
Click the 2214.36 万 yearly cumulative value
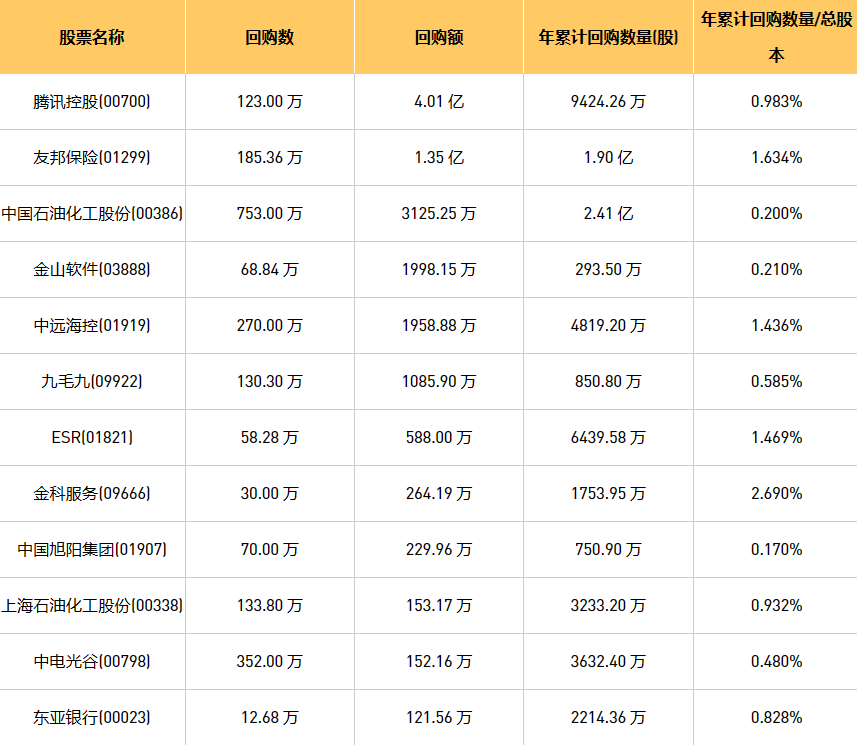(608, 718)
